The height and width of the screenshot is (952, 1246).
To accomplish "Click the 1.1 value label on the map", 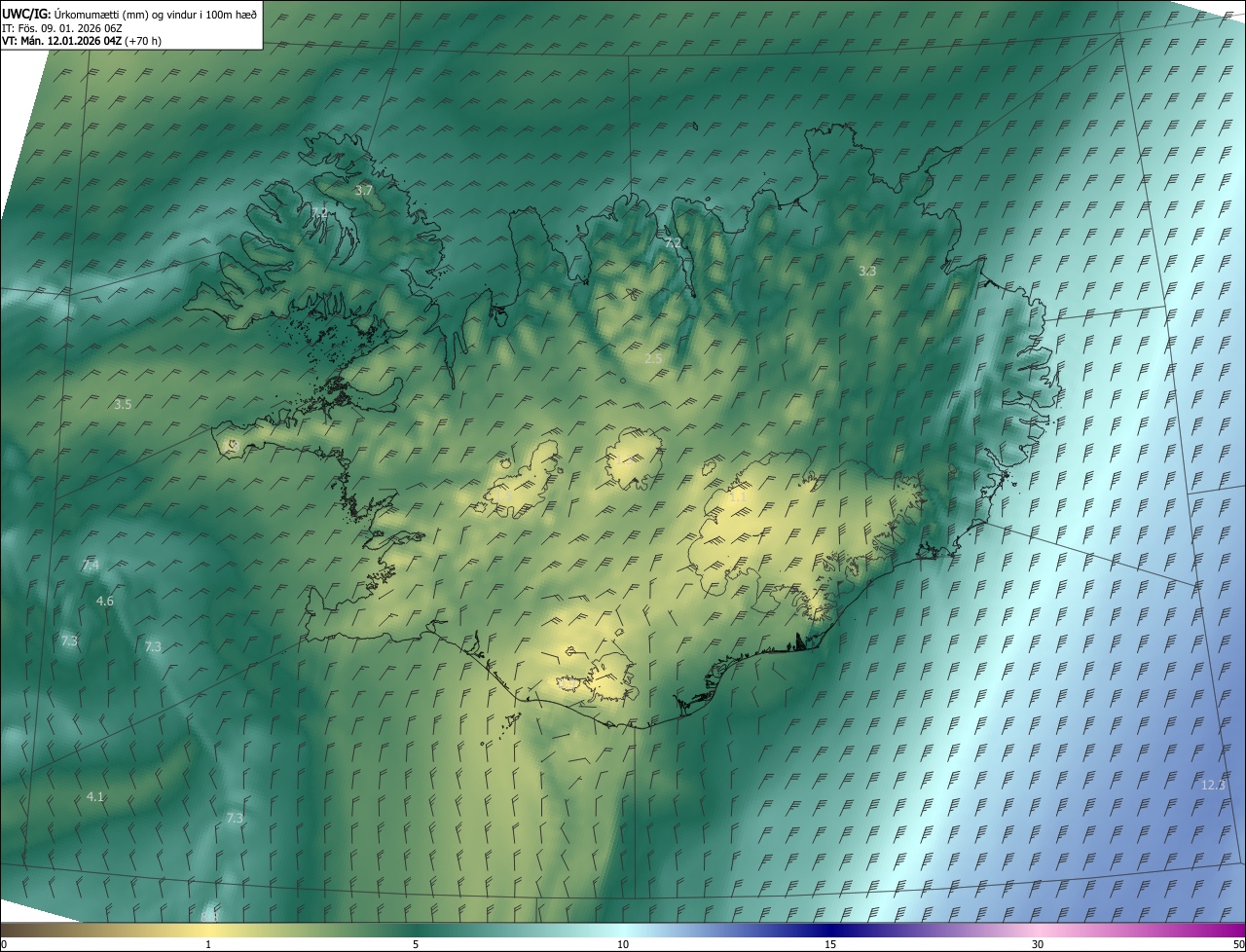I will (738, 496).
